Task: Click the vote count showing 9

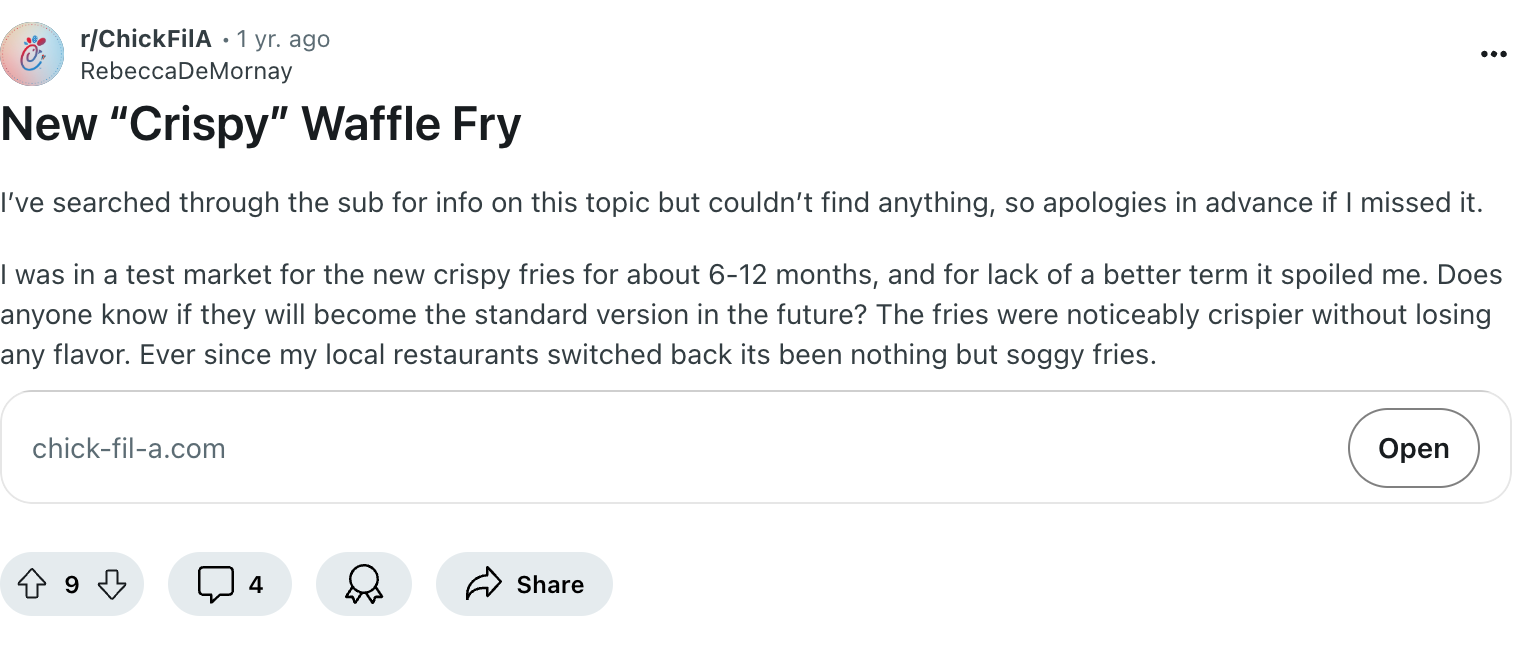Action: 72,584
